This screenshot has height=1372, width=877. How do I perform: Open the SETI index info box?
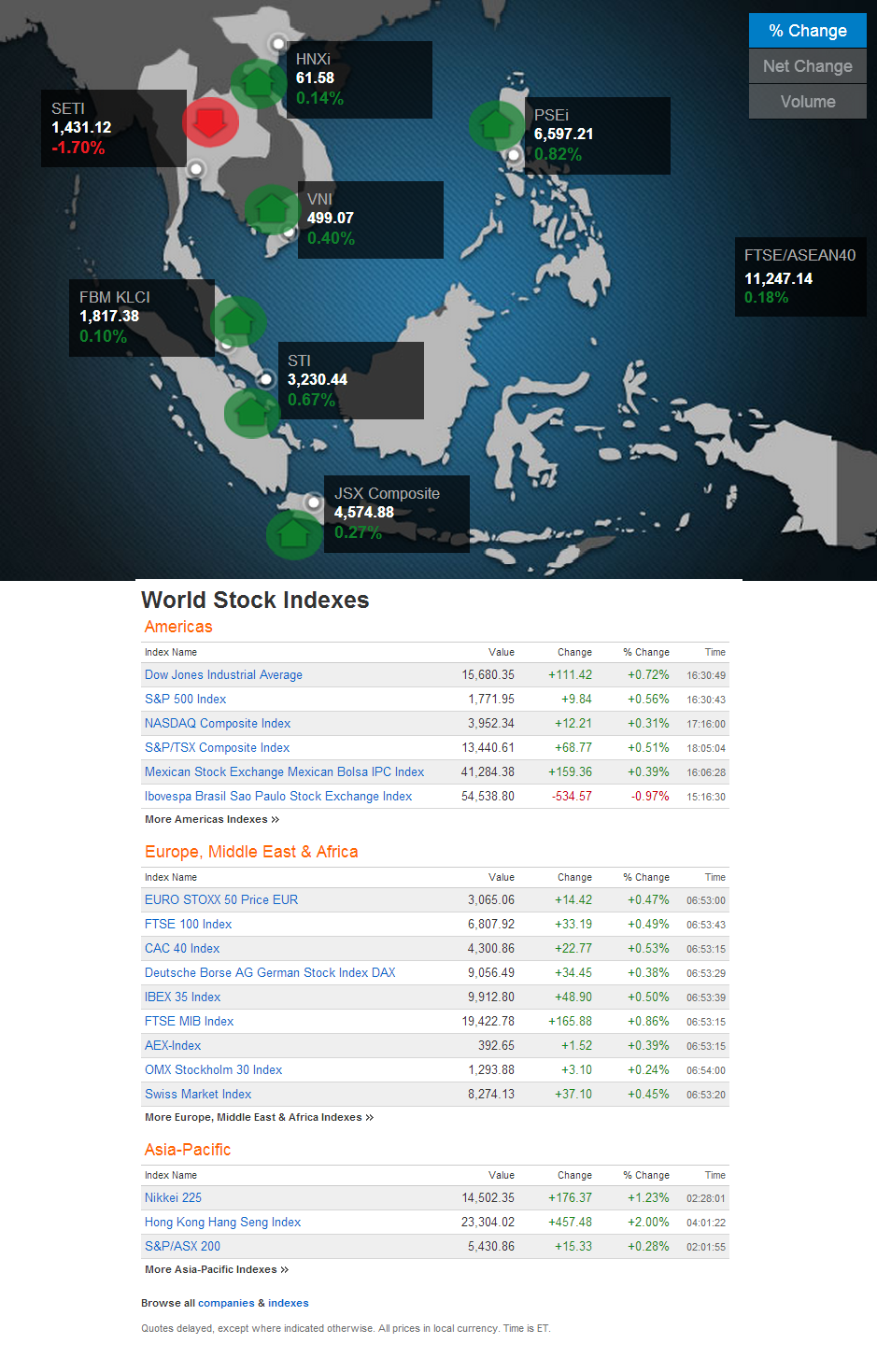coord(114,129)
